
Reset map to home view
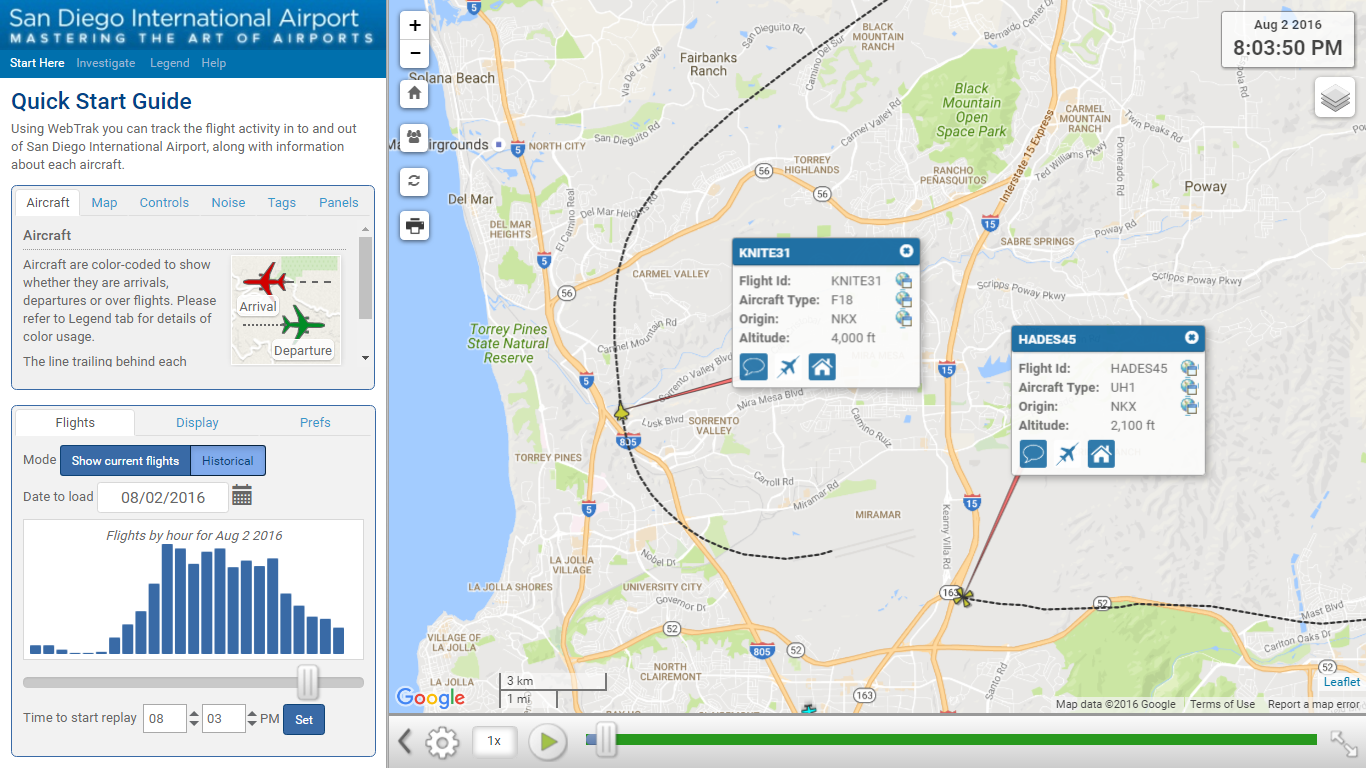(415, 93)
